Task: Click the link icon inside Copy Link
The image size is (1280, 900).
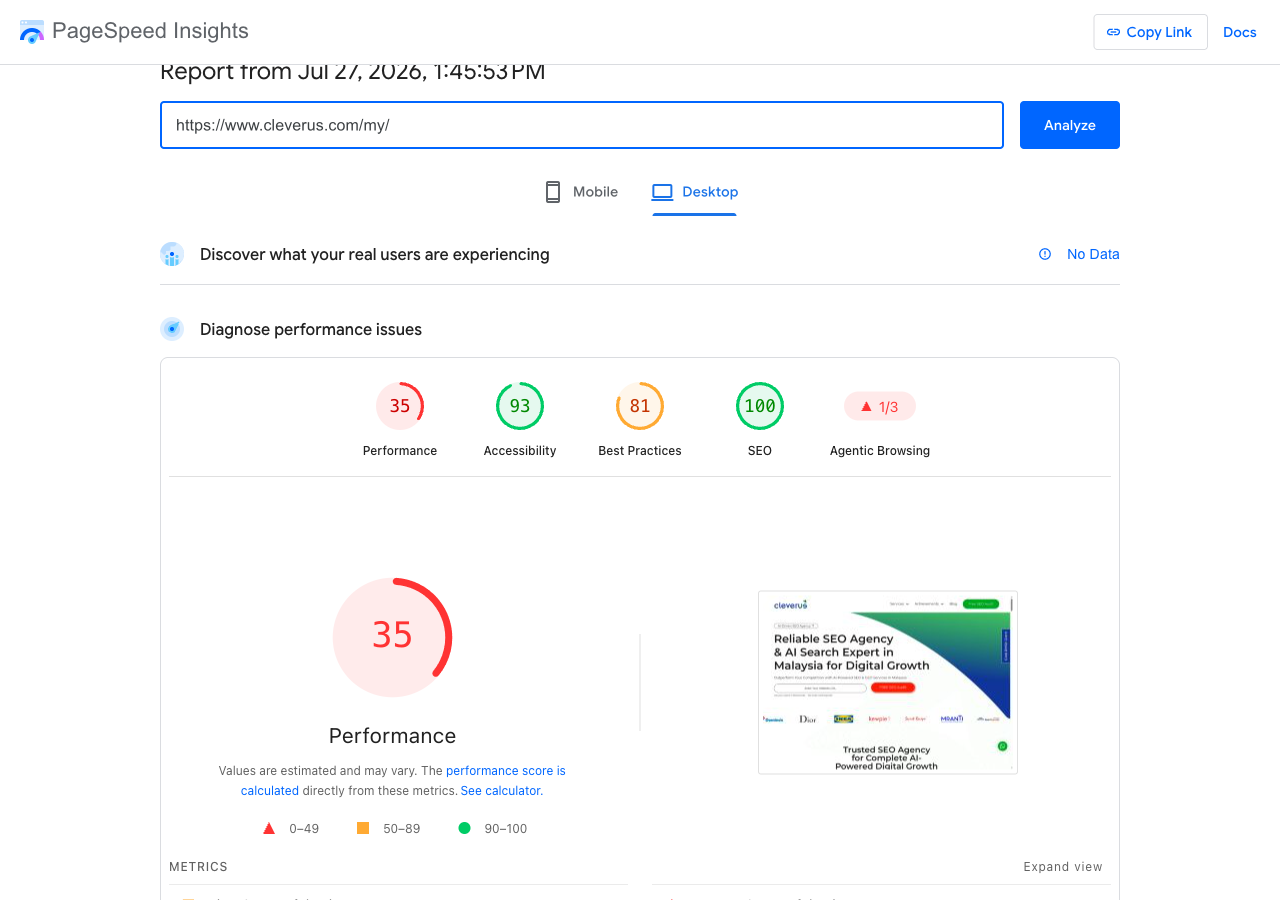Action: (1113, 32)
